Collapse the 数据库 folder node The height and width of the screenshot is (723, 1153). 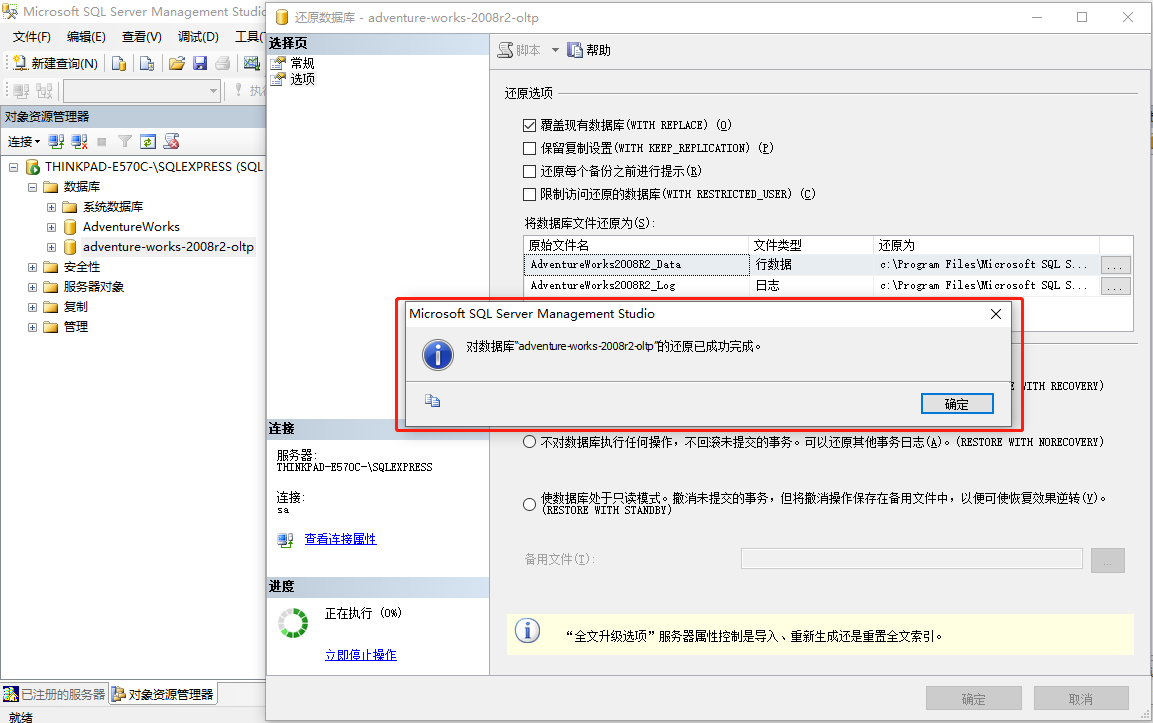coord(32,187)
